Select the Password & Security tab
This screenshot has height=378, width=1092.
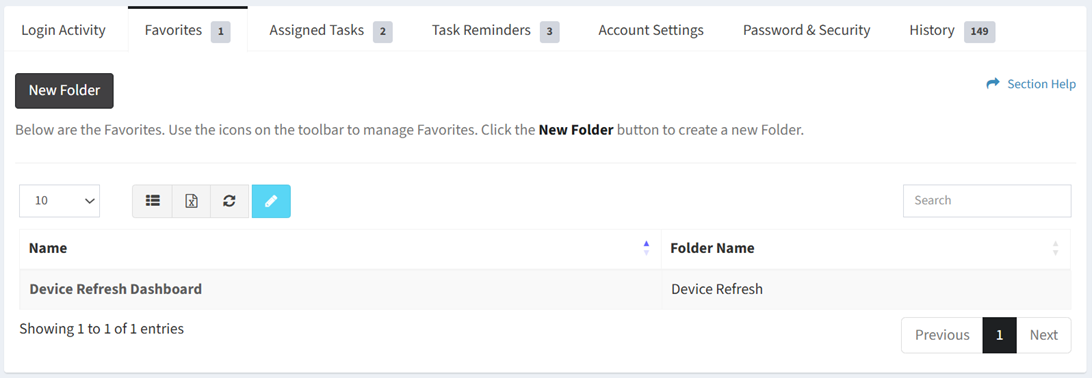806,31
